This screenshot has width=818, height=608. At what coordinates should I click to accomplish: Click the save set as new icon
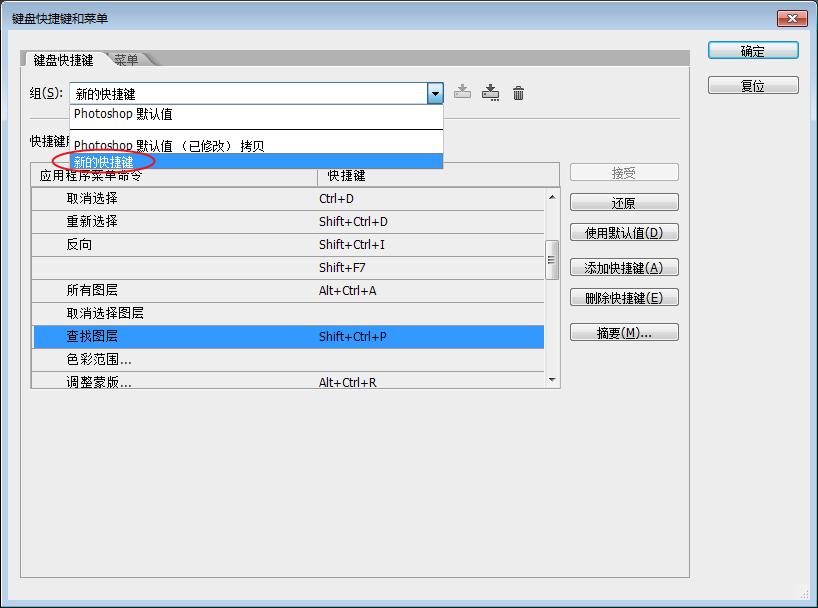490,92
